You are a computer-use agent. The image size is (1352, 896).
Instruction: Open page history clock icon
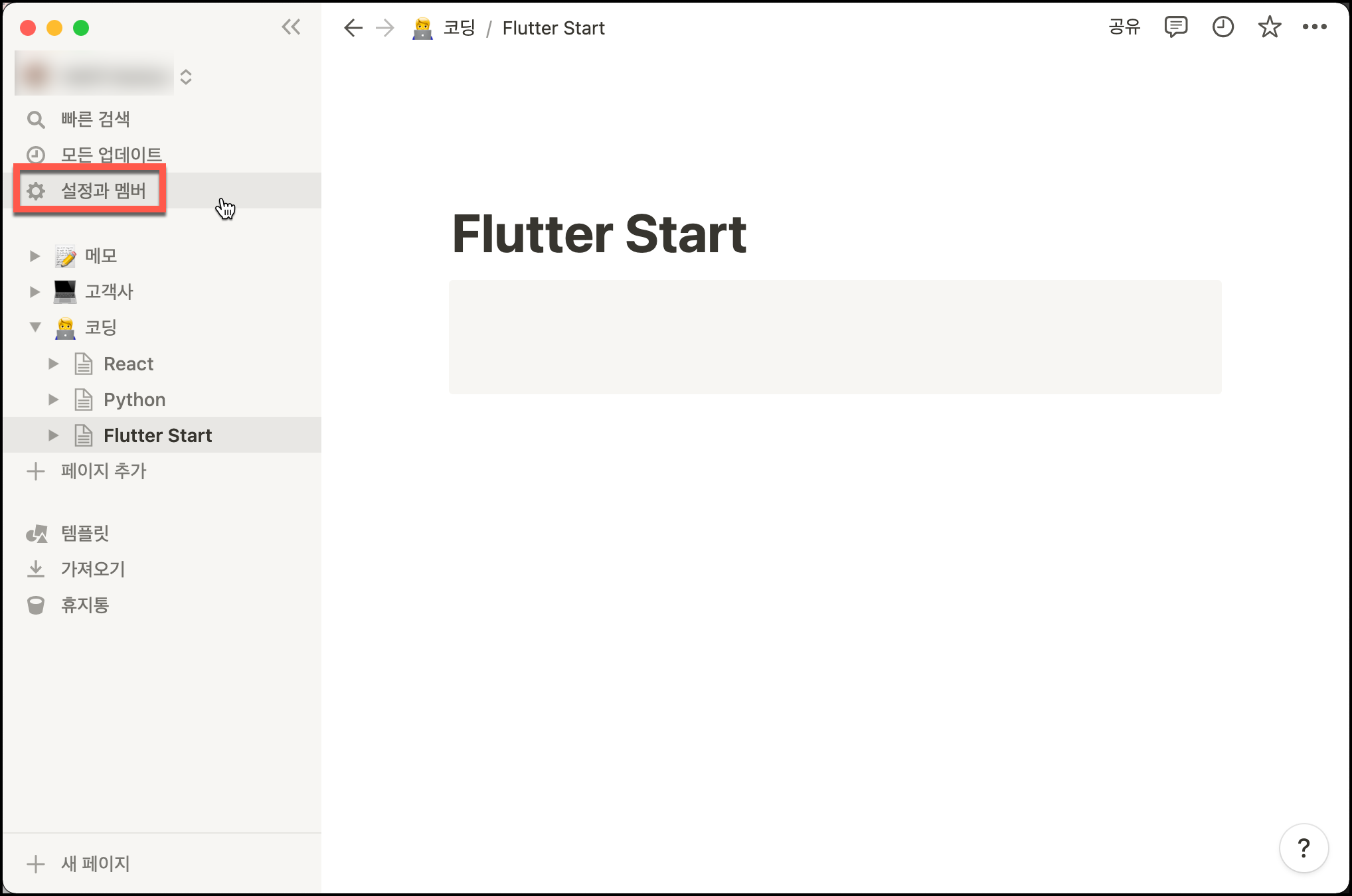(x=1223, y=27)
